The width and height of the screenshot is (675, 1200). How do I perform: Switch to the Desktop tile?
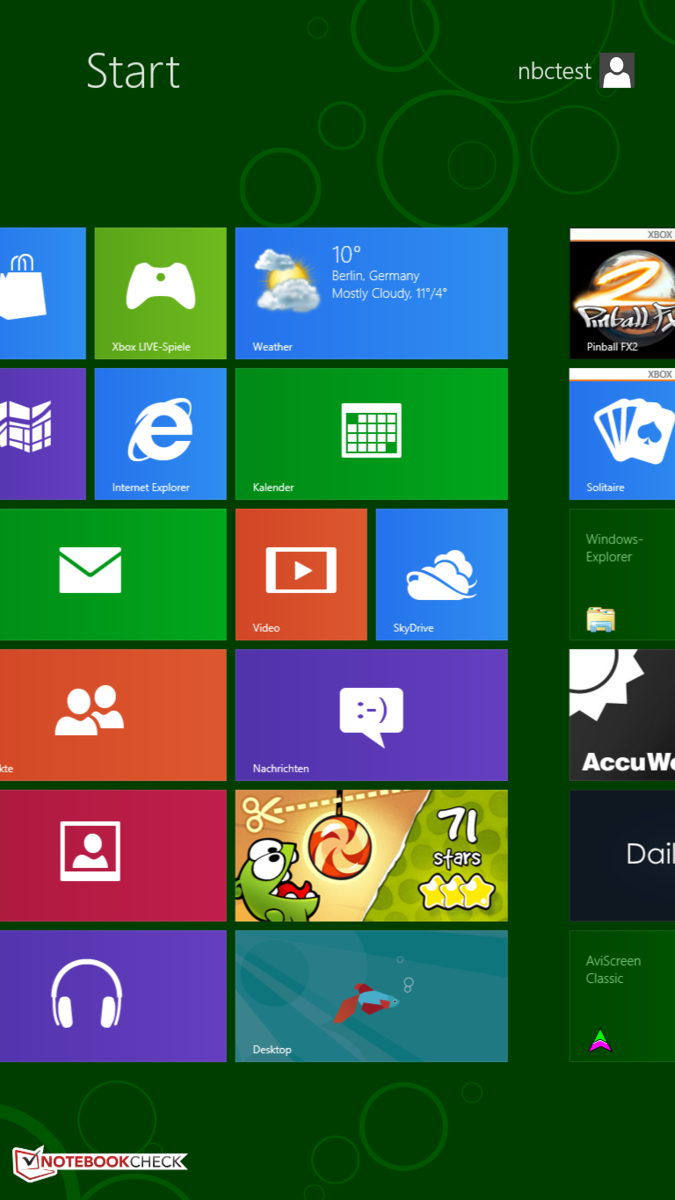point(371,995)
